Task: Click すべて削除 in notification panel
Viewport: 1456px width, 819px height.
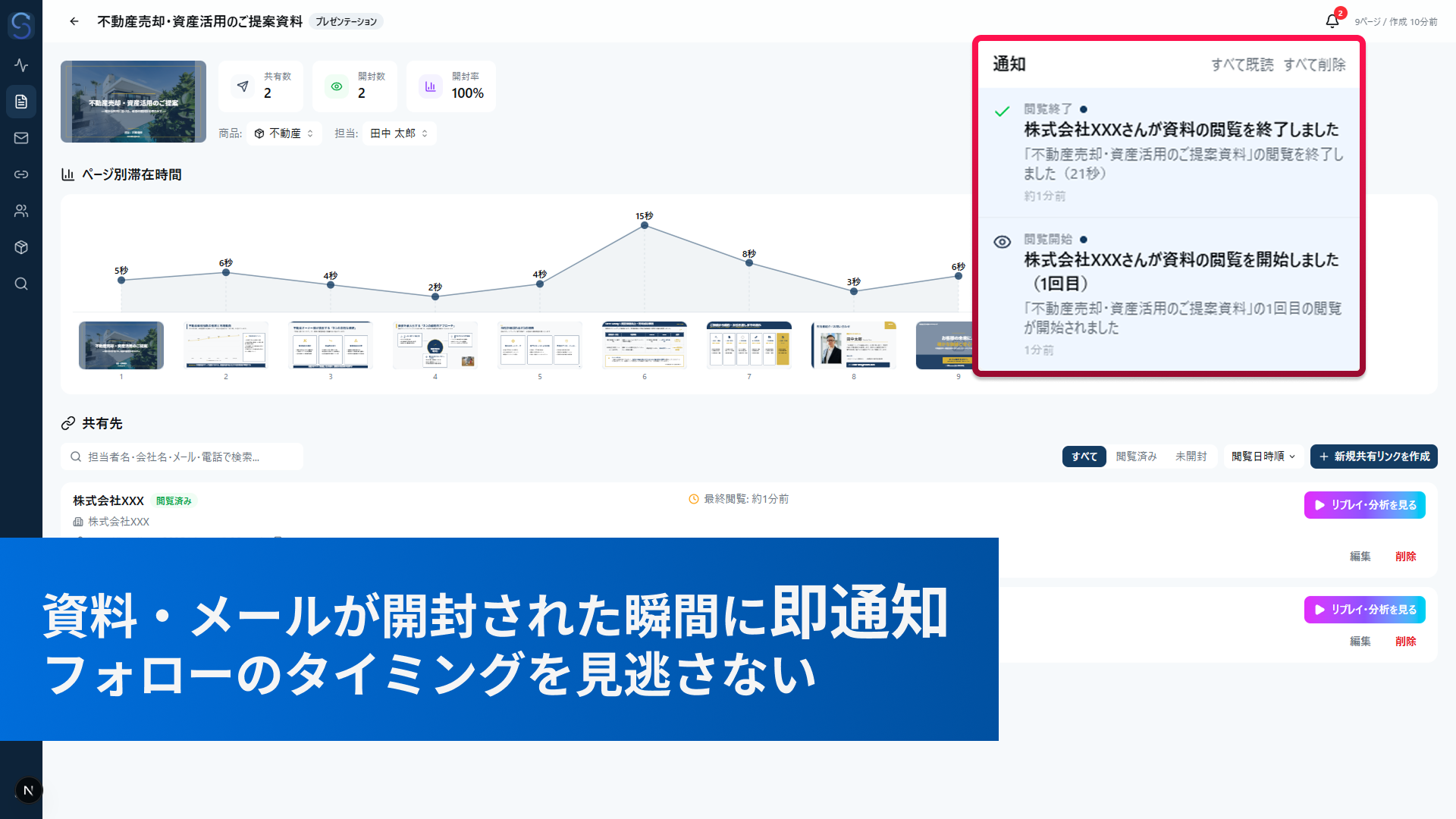Action: click(1314, 65)
